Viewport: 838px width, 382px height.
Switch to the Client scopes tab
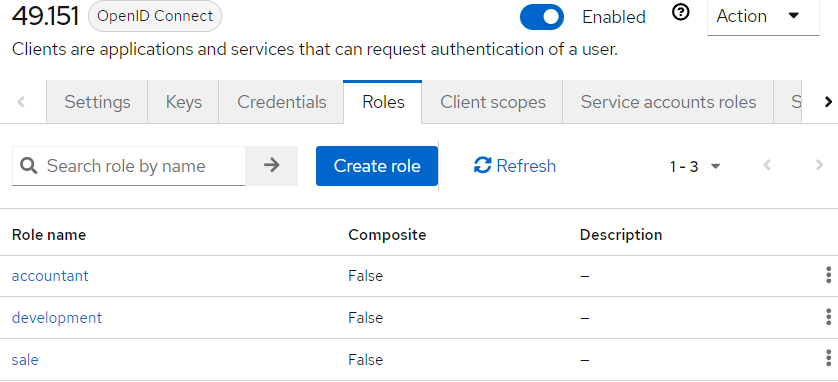(x=493, y=102)
